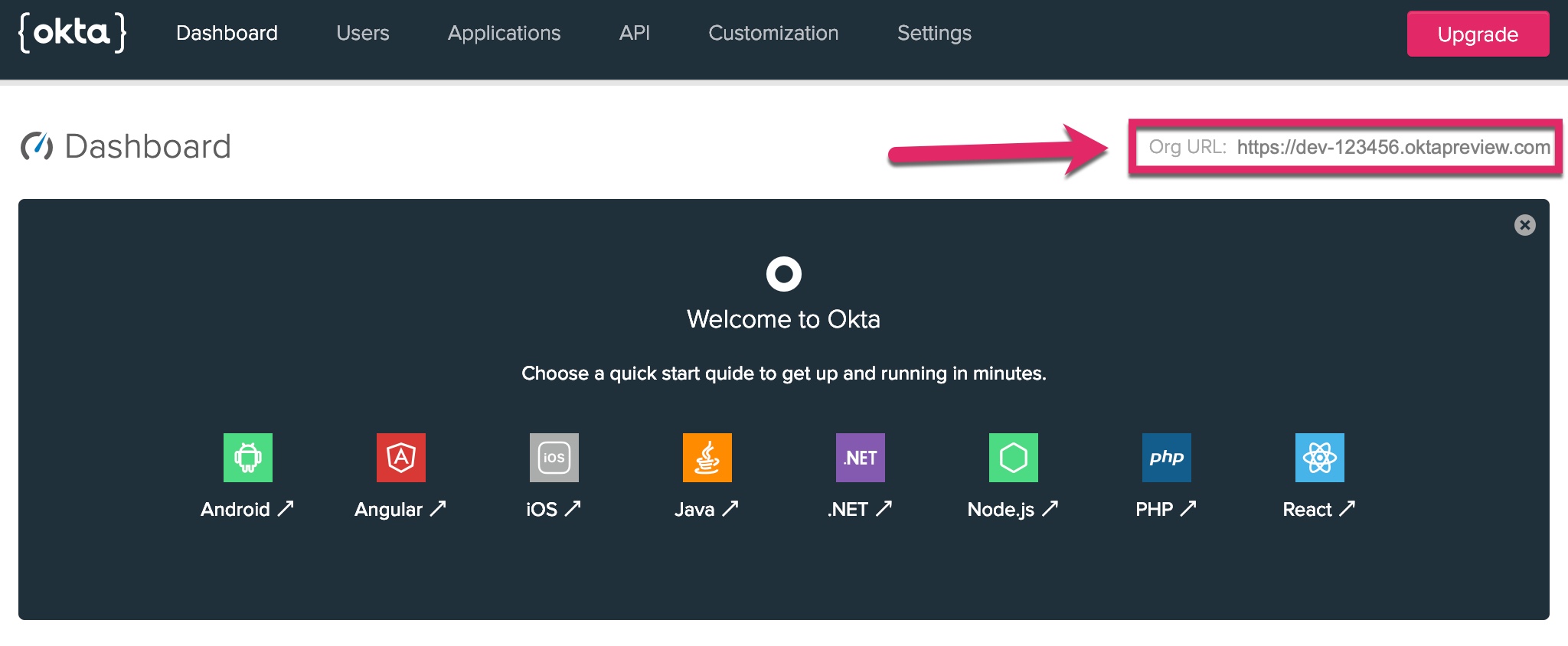Select the iOS quick start icon
This screenshot has height=646, width=1568.
(554, 458)
